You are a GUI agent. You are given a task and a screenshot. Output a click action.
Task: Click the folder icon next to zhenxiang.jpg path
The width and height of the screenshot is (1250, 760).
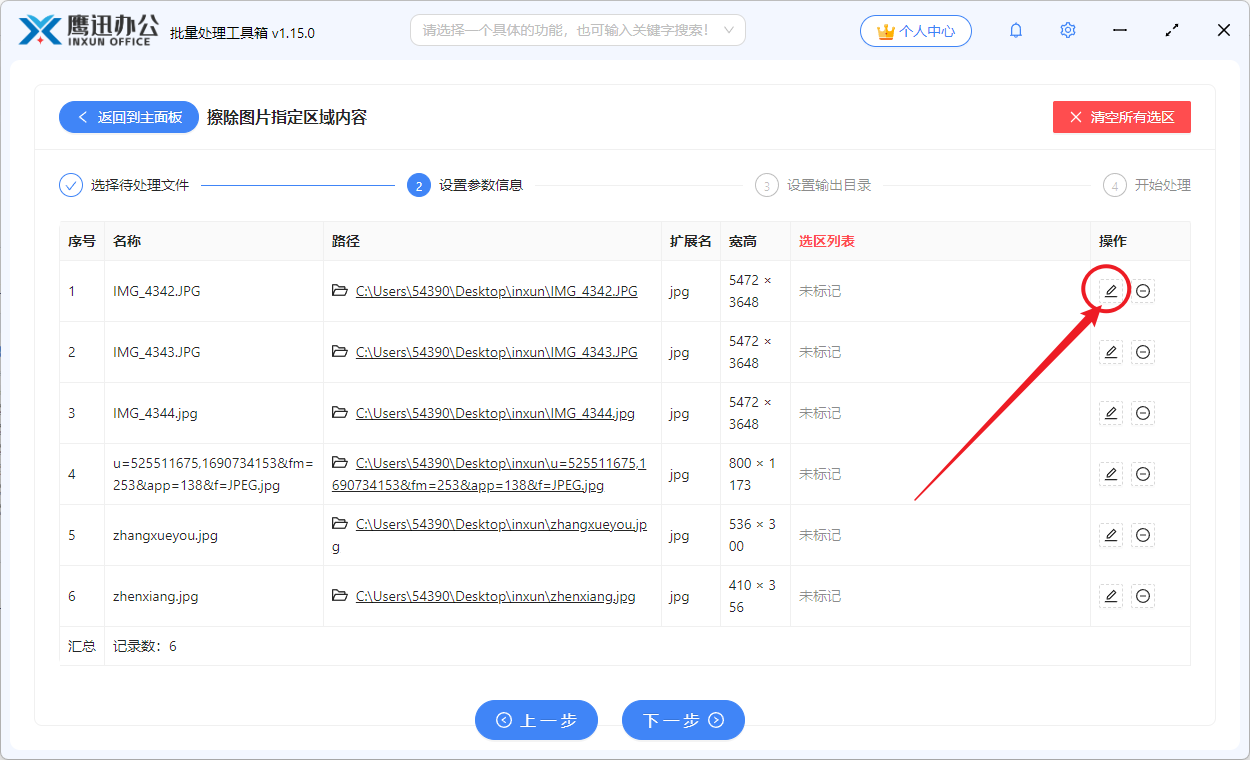[x=341, y=595]
